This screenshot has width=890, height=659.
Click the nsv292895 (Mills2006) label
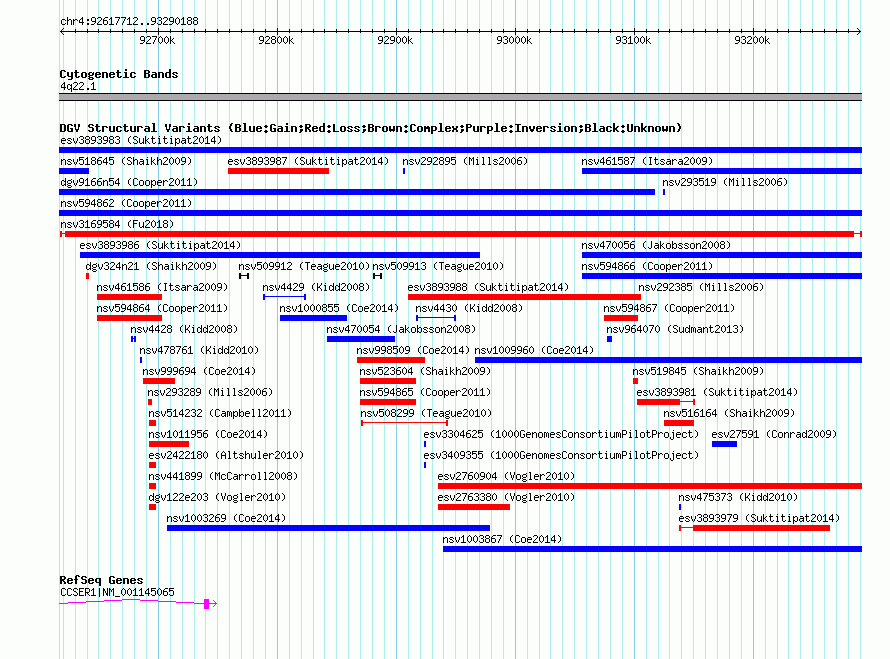465,161
